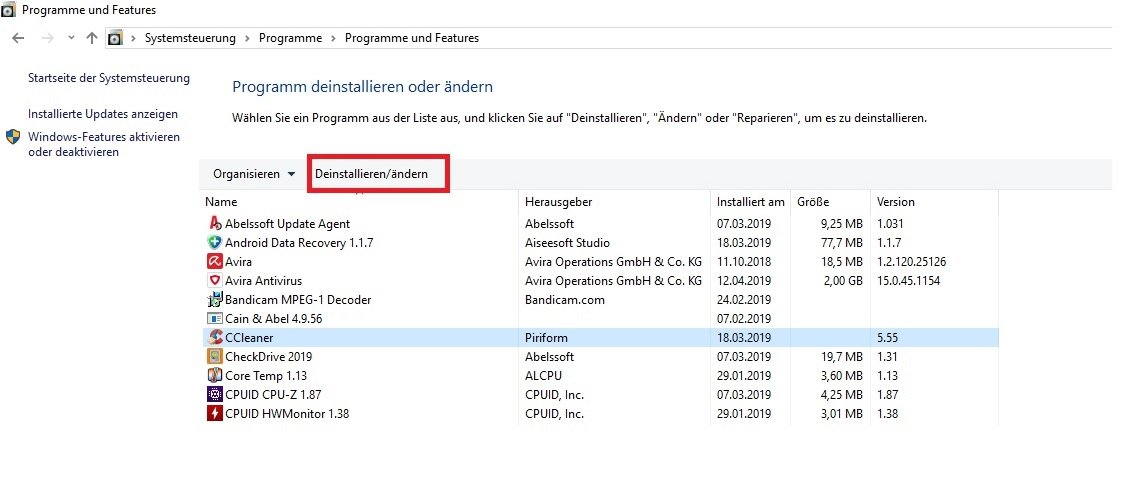Select the CPUID HWMonitor icon
Screen dimensions: 1129x484
(214, 413)
